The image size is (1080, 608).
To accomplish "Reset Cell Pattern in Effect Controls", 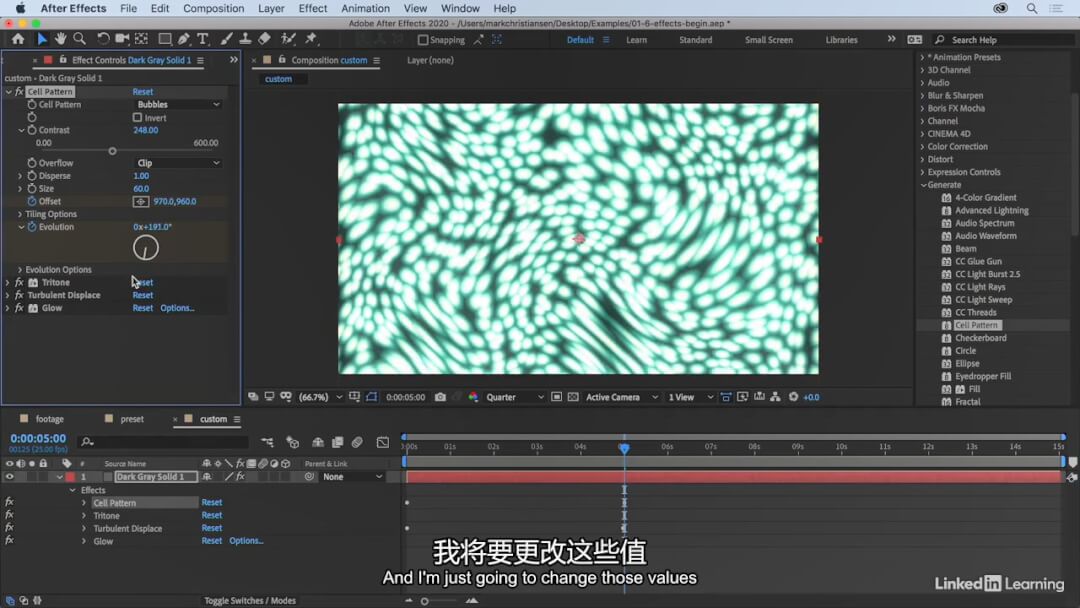I will [x=143, y=92].
